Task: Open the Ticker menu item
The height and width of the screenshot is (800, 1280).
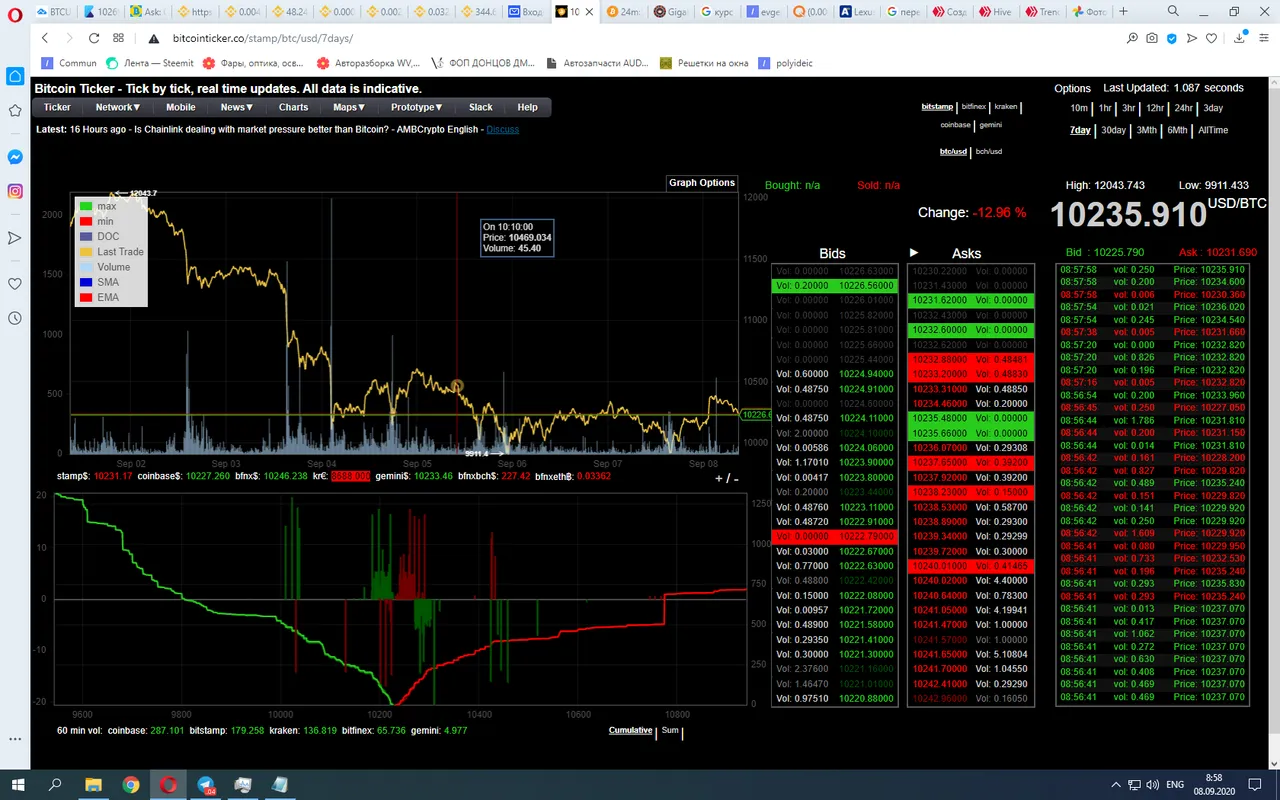Action: tap(57, 107)
